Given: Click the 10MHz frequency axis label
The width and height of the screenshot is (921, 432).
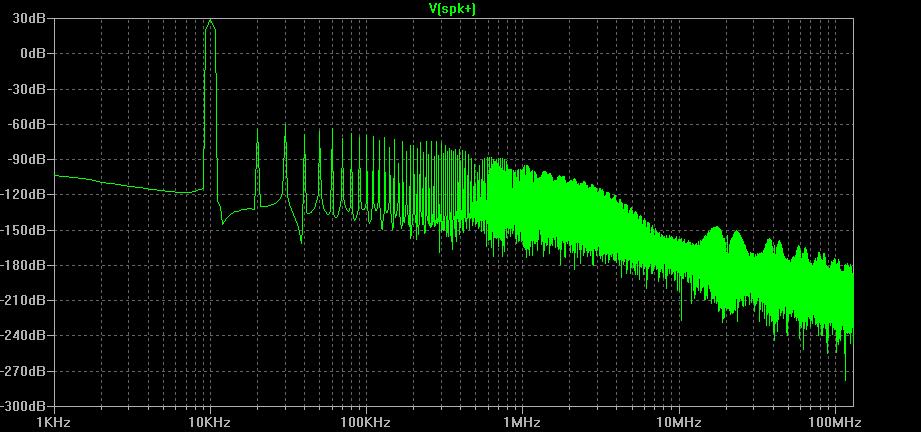Looking at the screenshot, I should [x=679, y=423].
